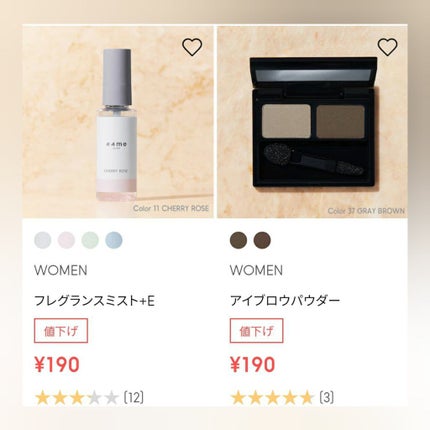The height and width of the screenshot is (430, 430).
Task: Click the ¥190 price of eyebrow powder
Action: click(x=252, y=364)
